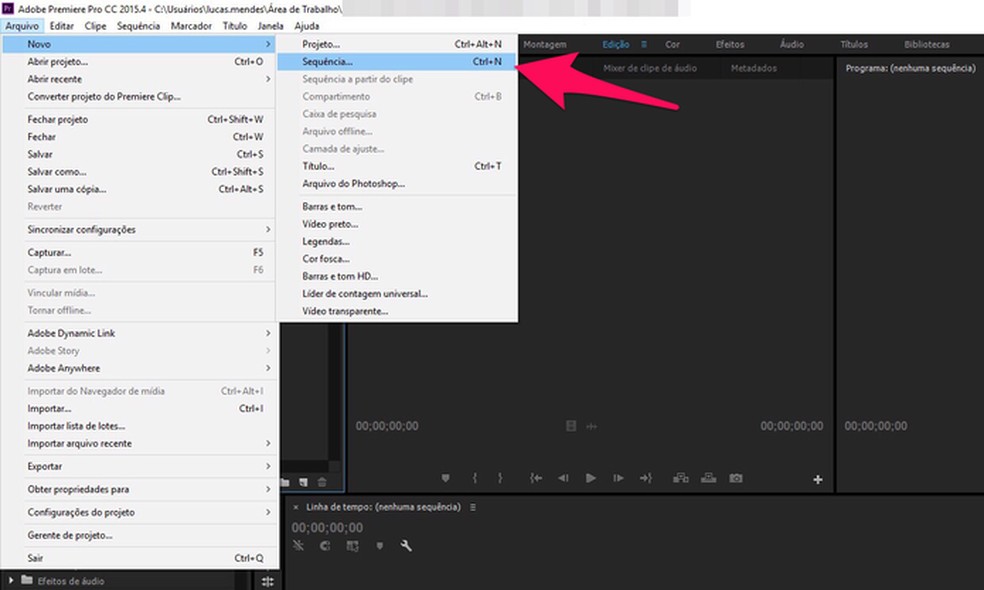Choose Importar... in the Arquivo menu
984x590 pixels.
click(x=50, y=408)
